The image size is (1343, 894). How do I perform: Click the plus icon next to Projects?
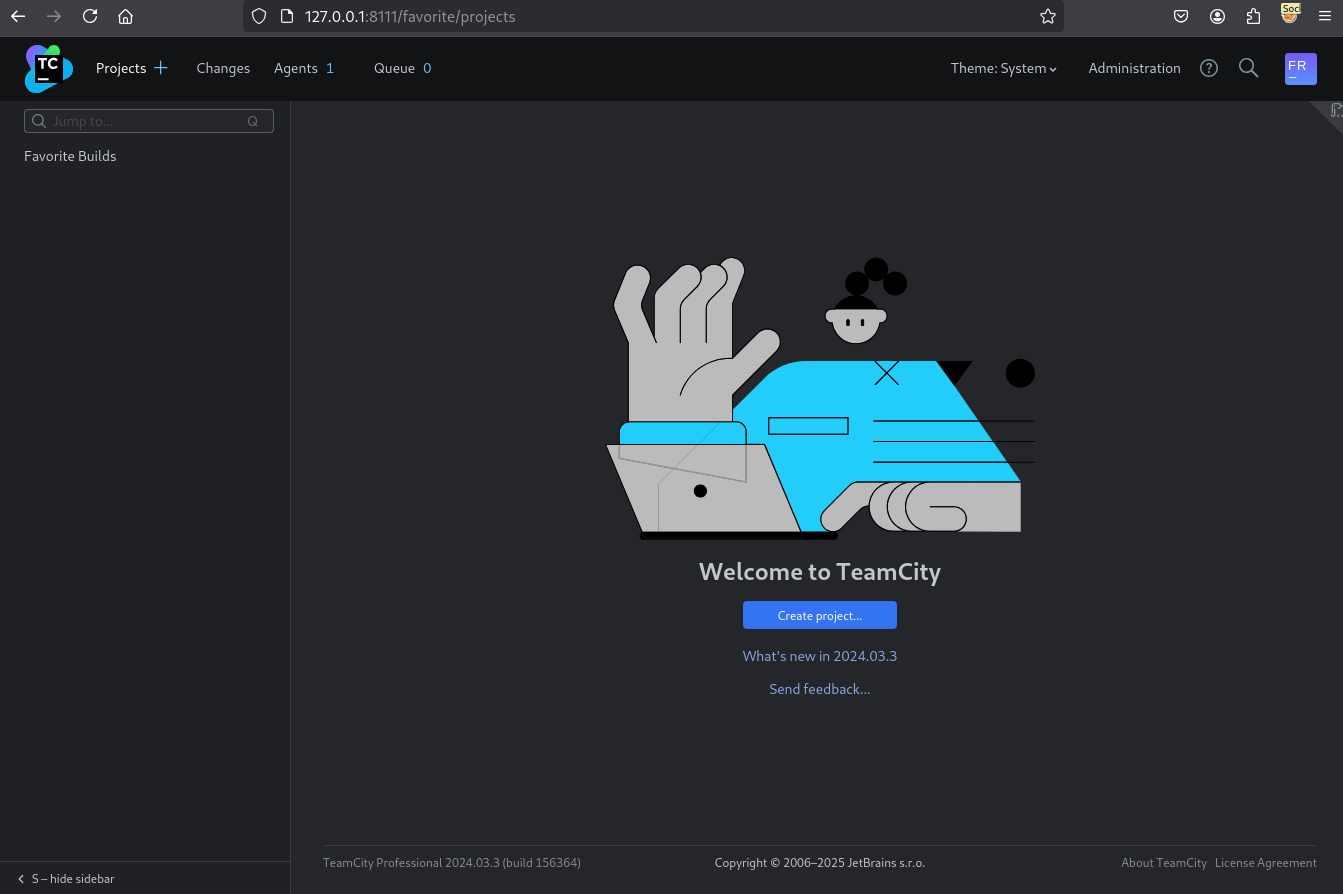coord(161,68)
